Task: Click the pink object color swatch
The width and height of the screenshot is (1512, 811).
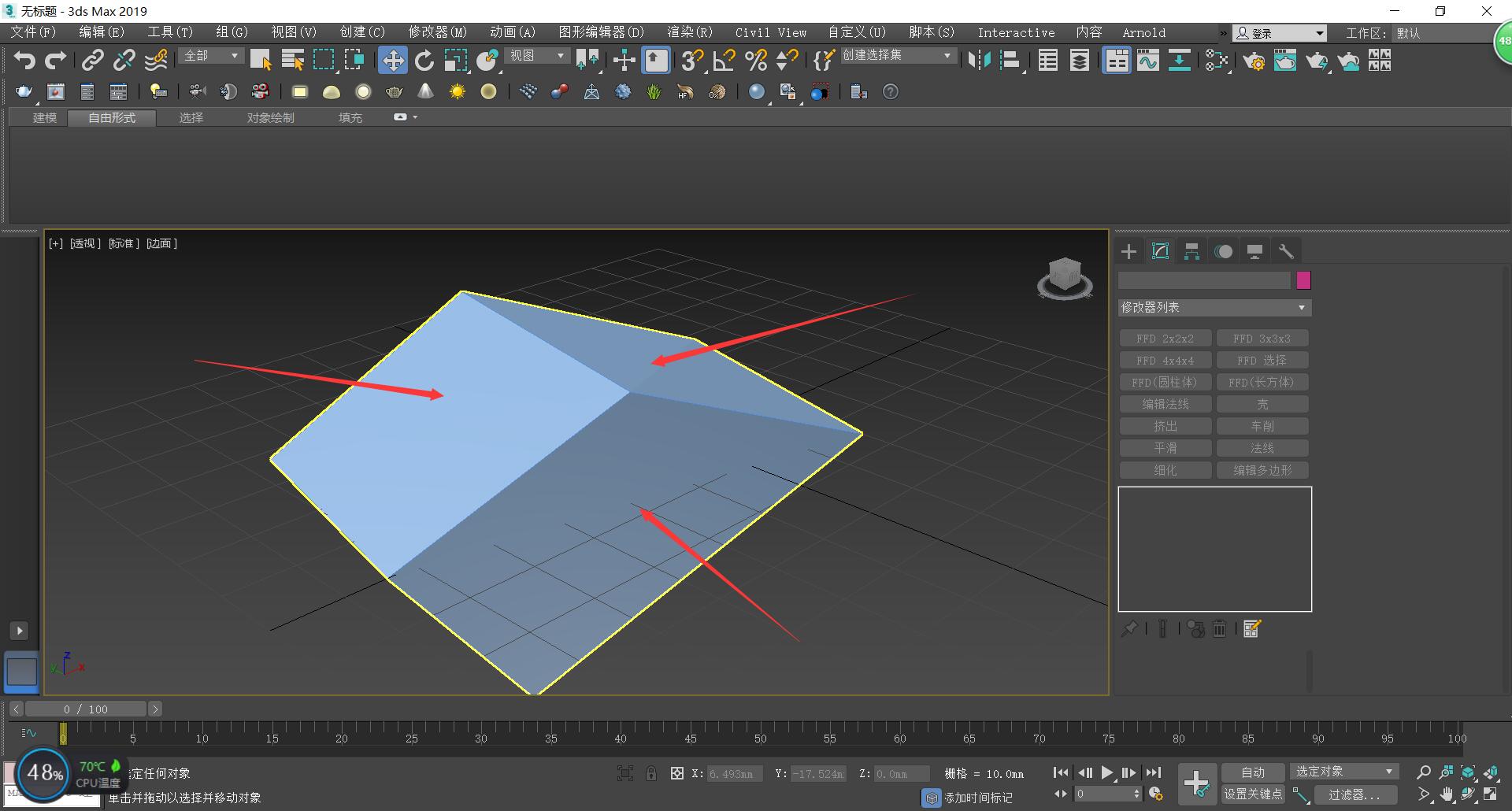Action: 1303,280
